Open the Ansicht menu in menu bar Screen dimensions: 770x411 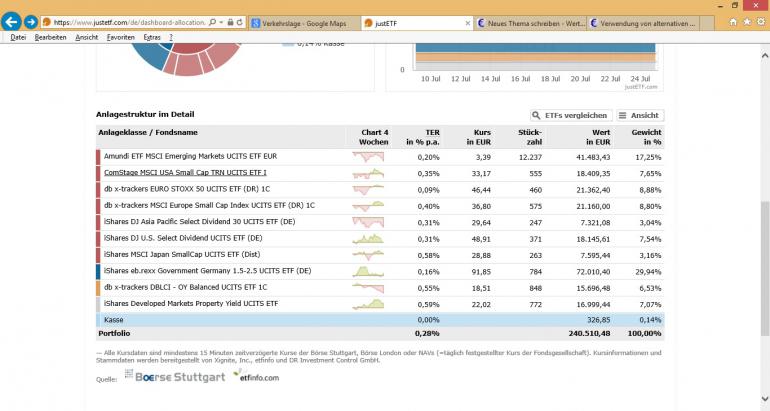pos(86,37)
